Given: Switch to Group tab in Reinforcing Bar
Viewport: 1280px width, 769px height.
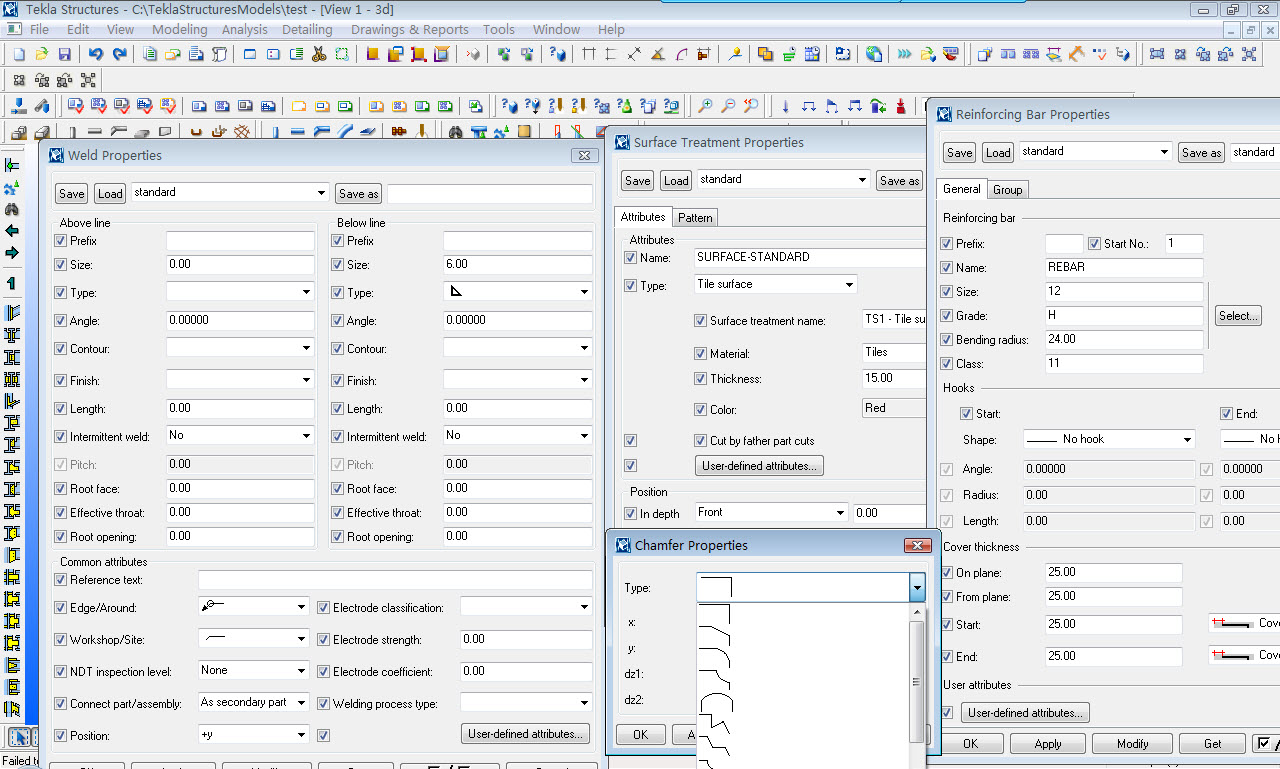Looking at the screenshot, I should click(1008, 189).
